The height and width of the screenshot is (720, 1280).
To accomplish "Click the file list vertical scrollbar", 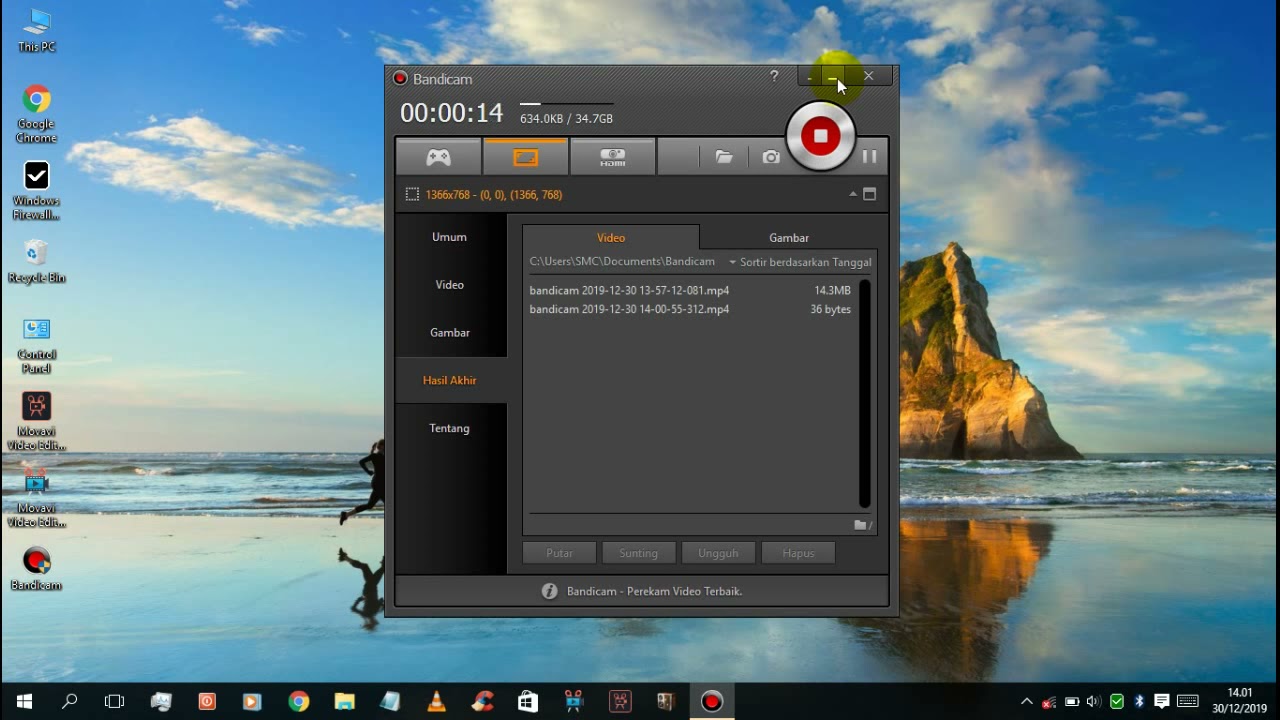I will click(865, 394).
